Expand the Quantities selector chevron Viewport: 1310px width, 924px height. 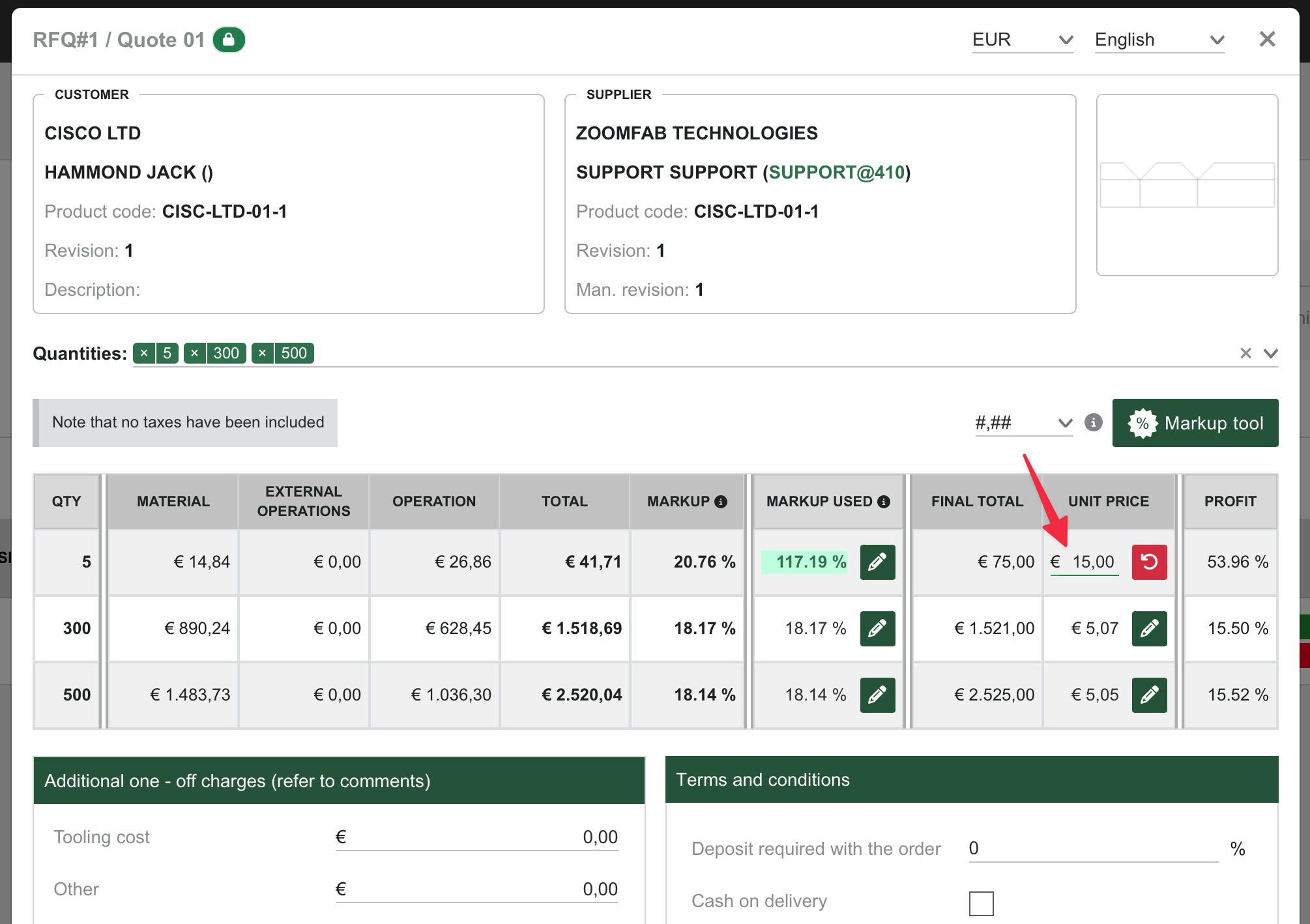pos(1270,353)
